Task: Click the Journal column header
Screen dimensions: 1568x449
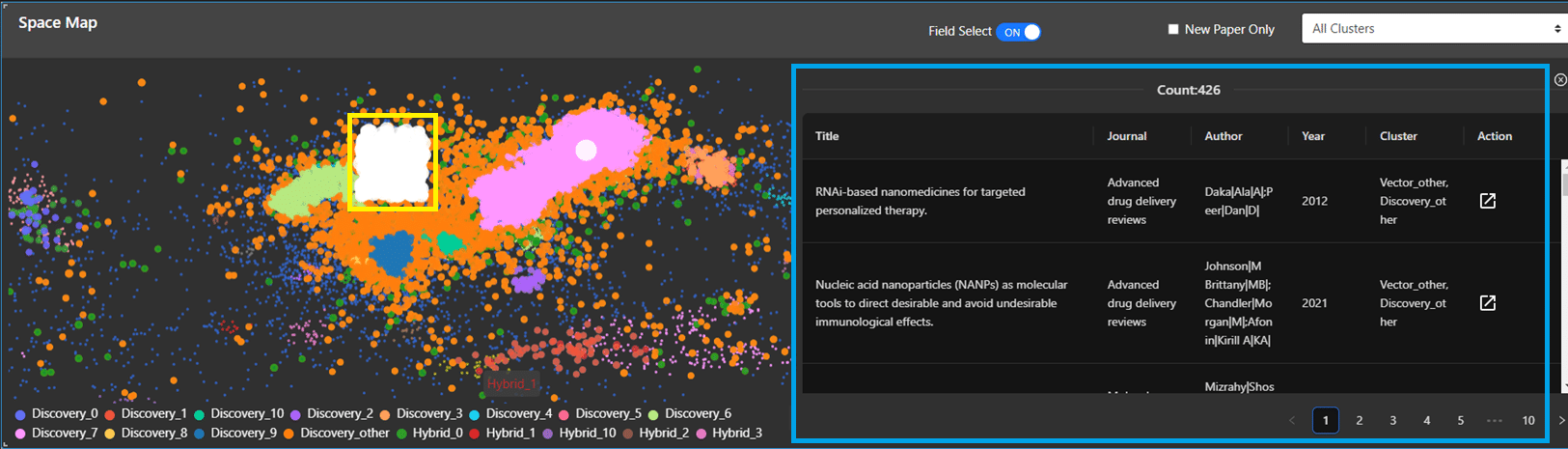Action: (1126, 136)
